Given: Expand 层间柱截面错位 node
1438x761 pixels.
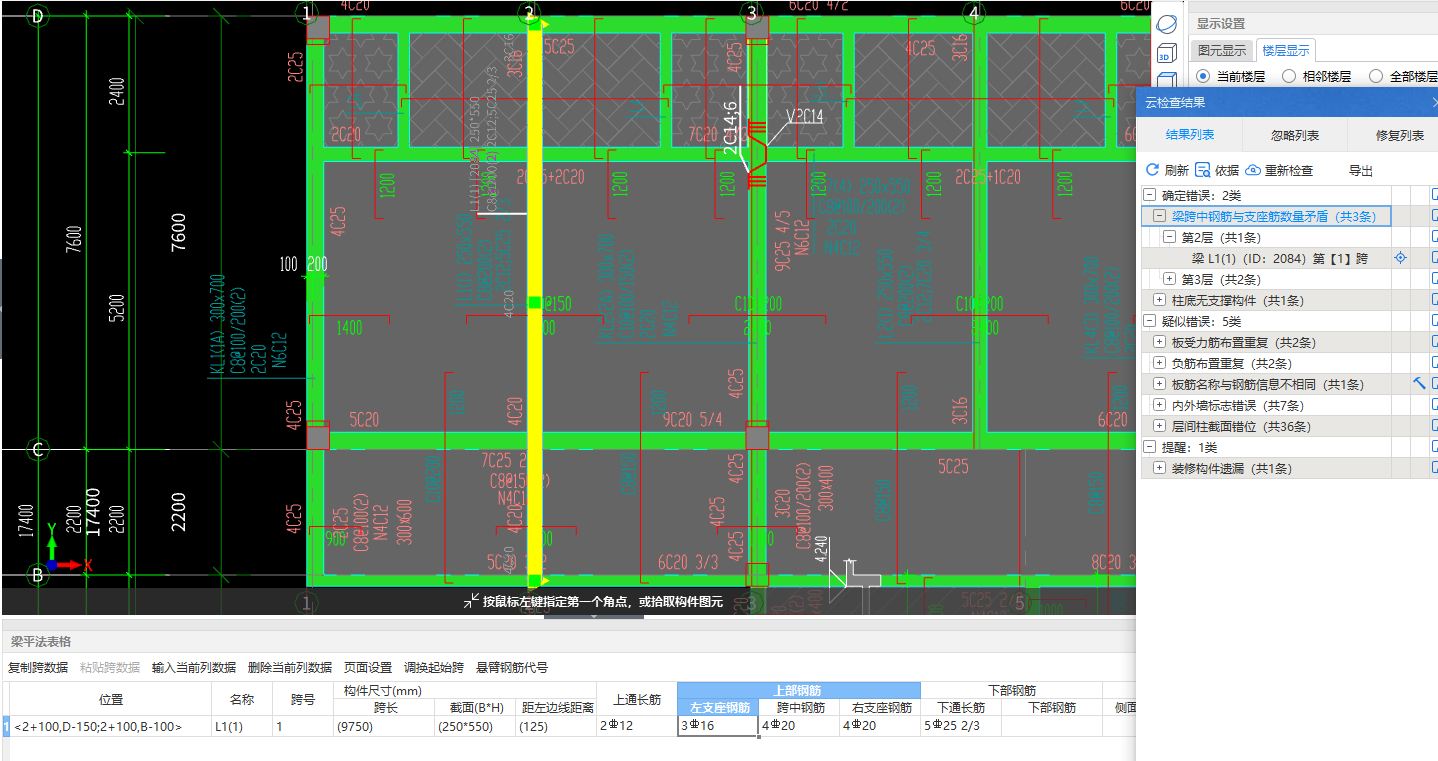Looking at the screenshot, I should pos(1159,426).
